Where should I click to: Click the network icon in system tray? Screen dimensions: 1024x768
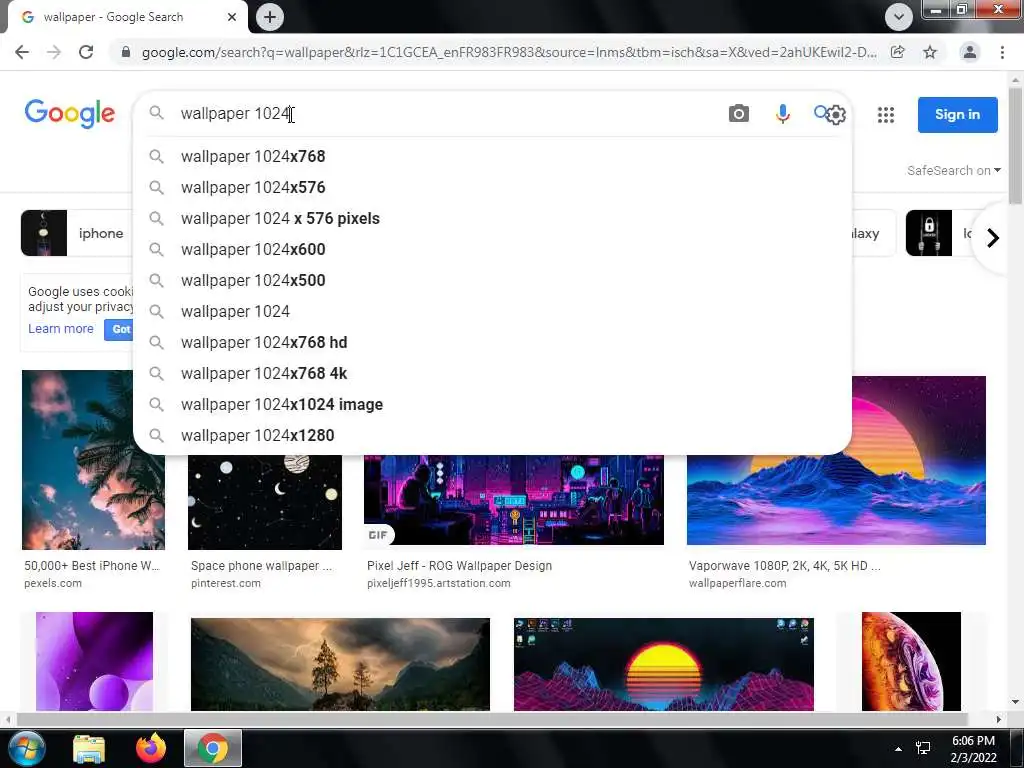(x=923, y=748)
